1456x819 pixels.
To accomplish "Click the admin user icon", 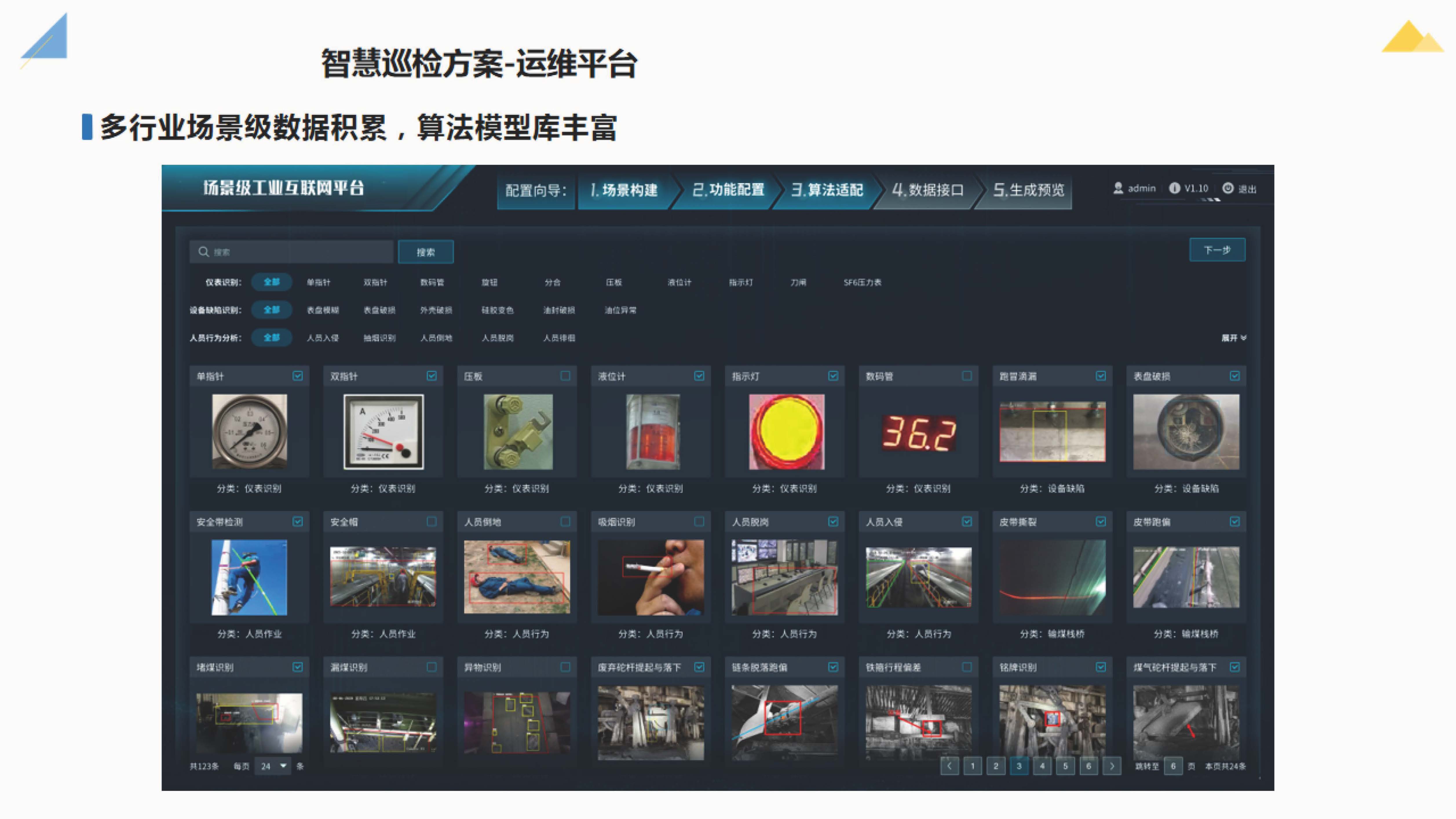I will (1117, 188).
